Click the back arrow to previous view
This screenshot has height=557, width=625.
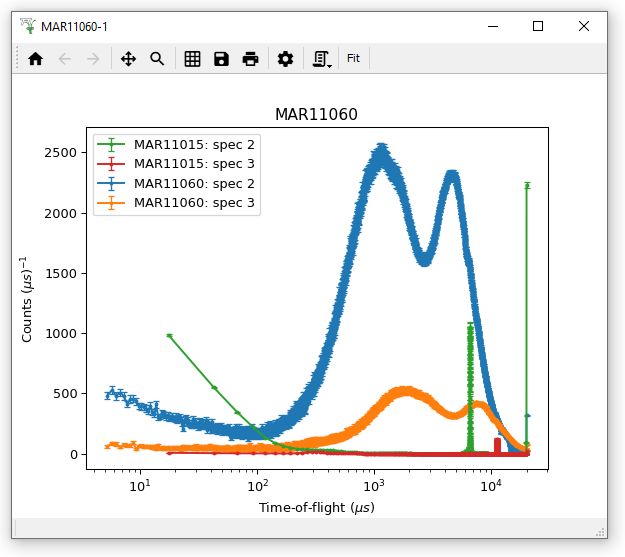(x=65, y=59)
